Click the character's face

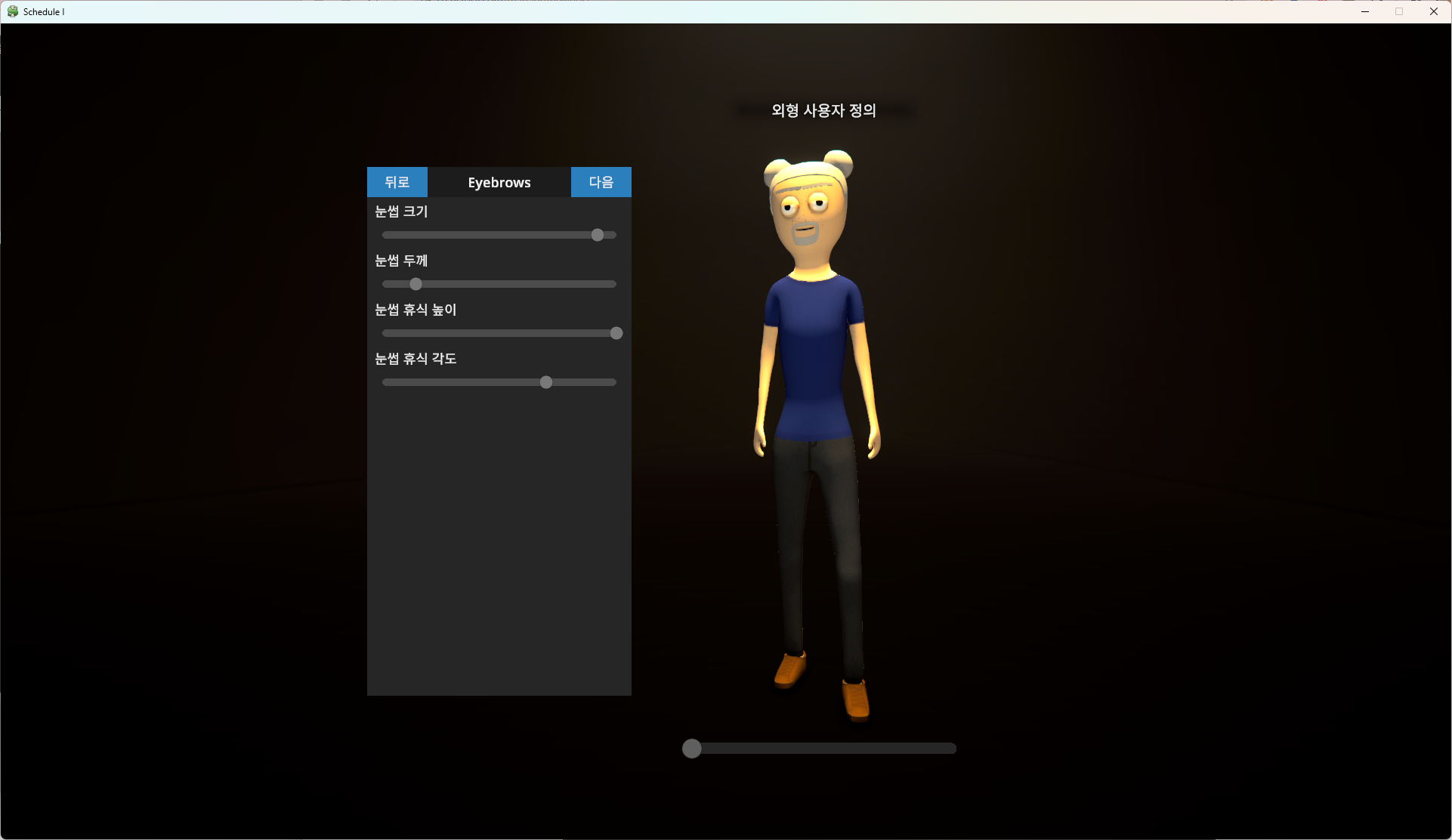[805, 215]
